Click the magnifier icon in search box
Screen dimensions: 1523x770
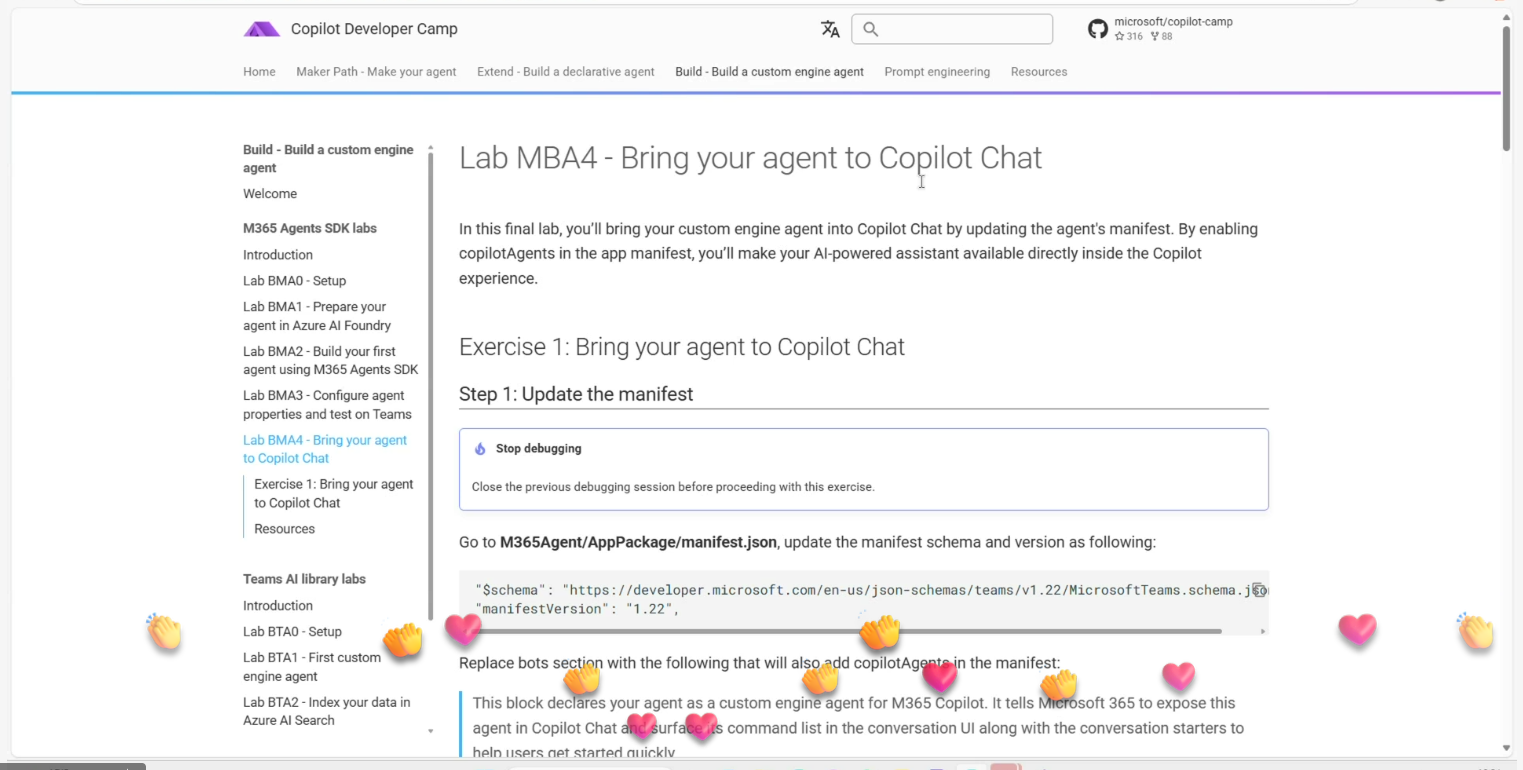[x=870, y=29]
